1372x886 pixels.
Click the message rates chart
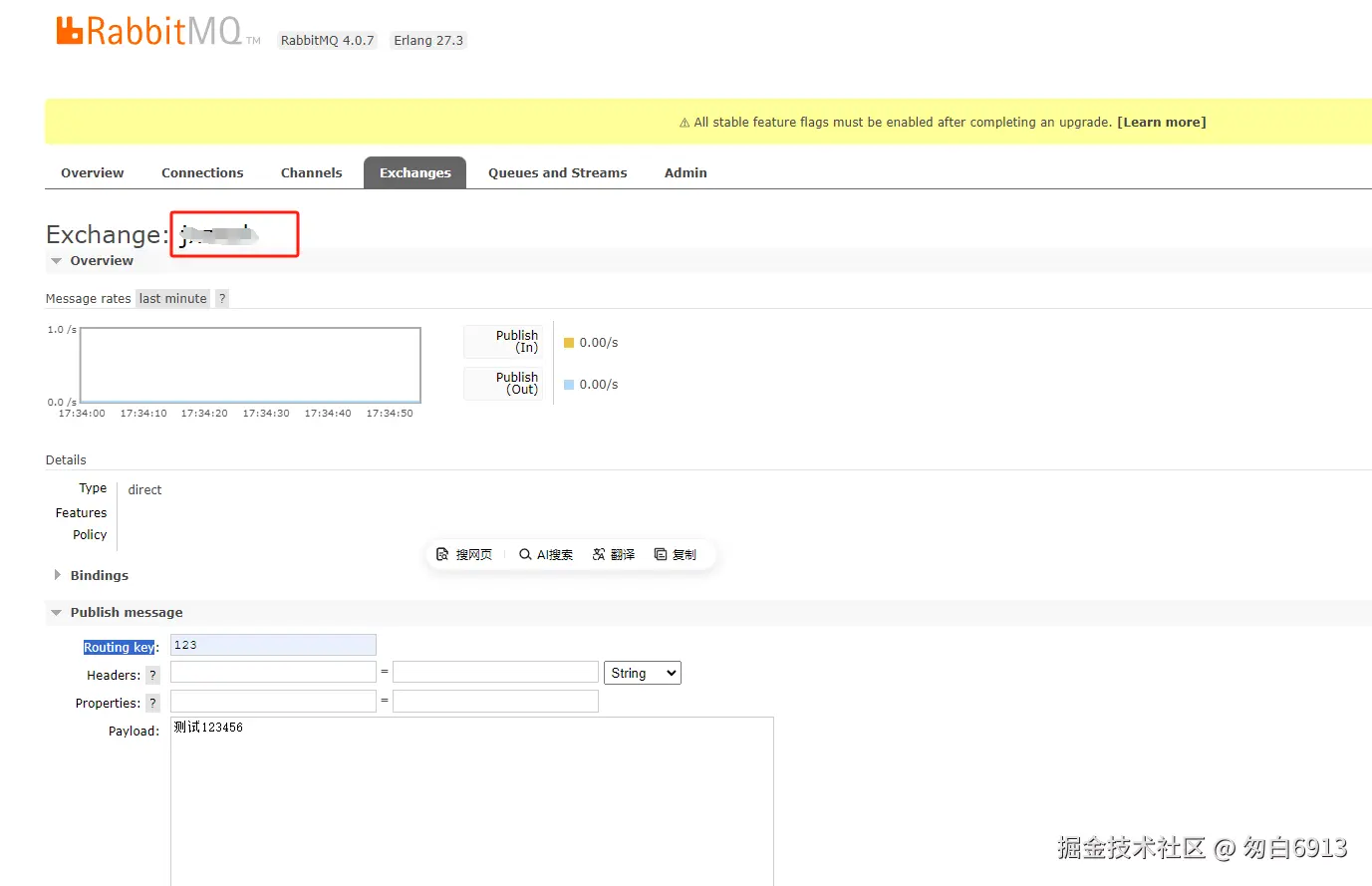pyautogui.click(x=250, y=365)
